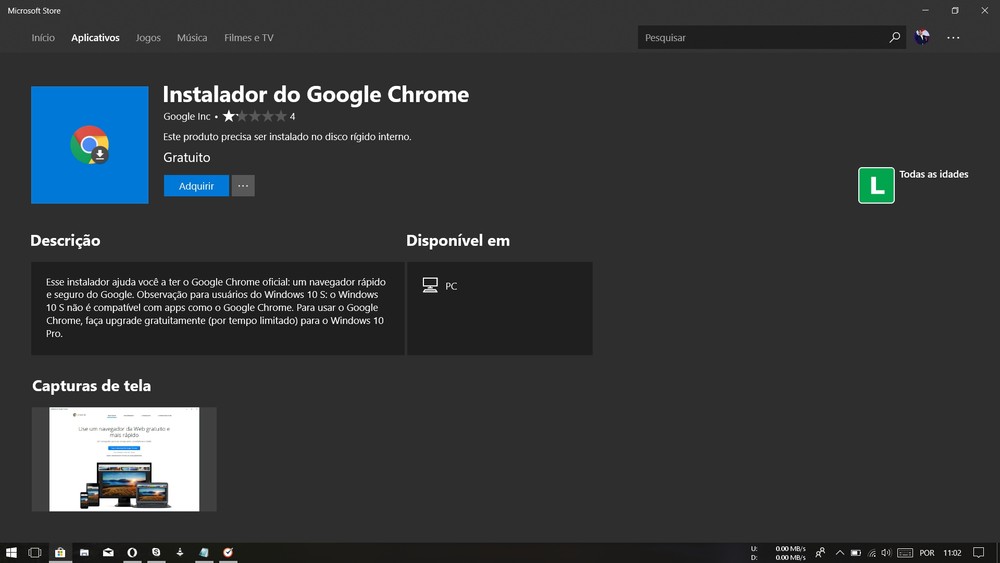Open the more options button beside Adquirir
Image resolution: width=1000 pixels, height=563 pixels.
coord(243,186)
